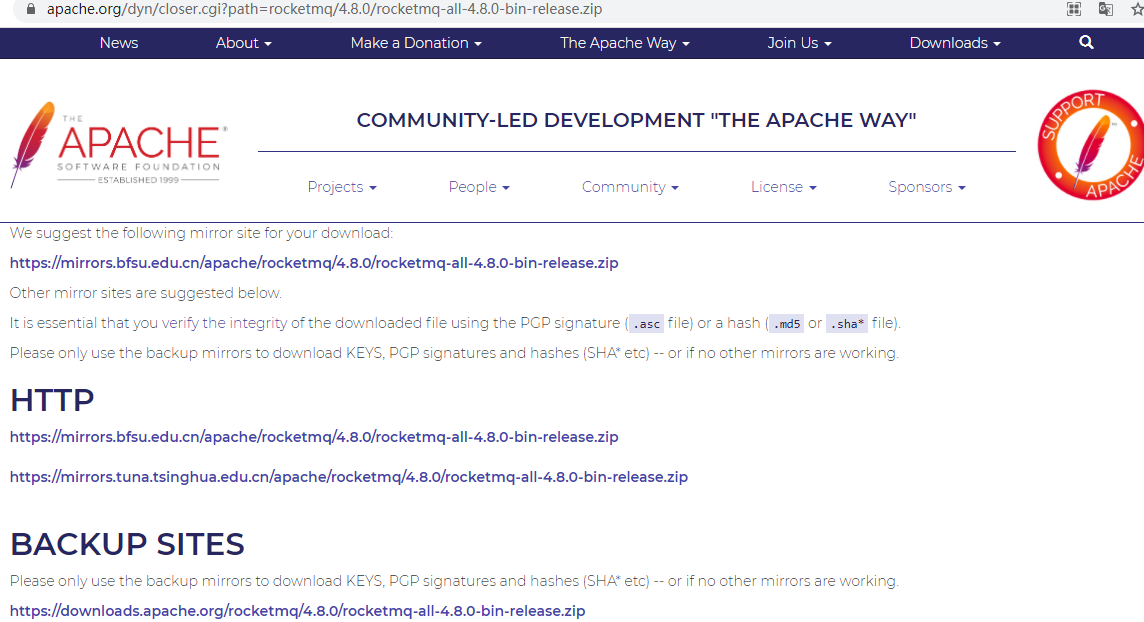Screen dimensions: 1144x622
Task: Bookmark this page with star icon
Action: (1137, 9)
